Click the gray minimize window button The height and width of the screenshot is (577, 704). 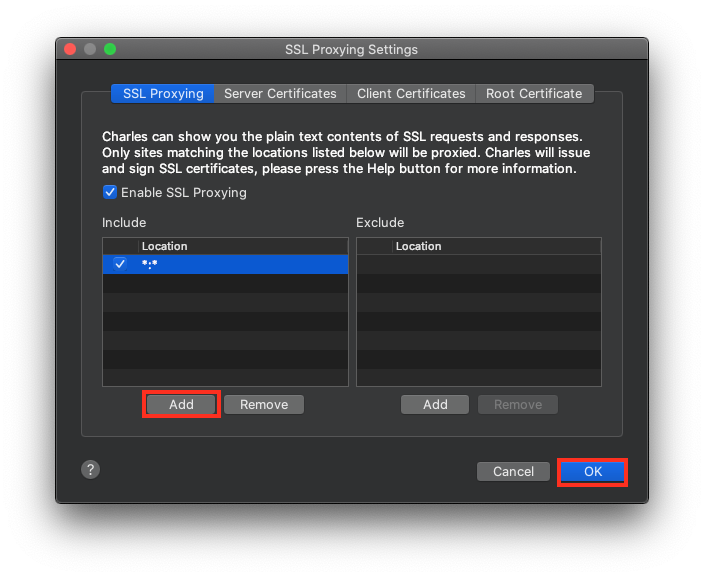click(x=90, y=49)
